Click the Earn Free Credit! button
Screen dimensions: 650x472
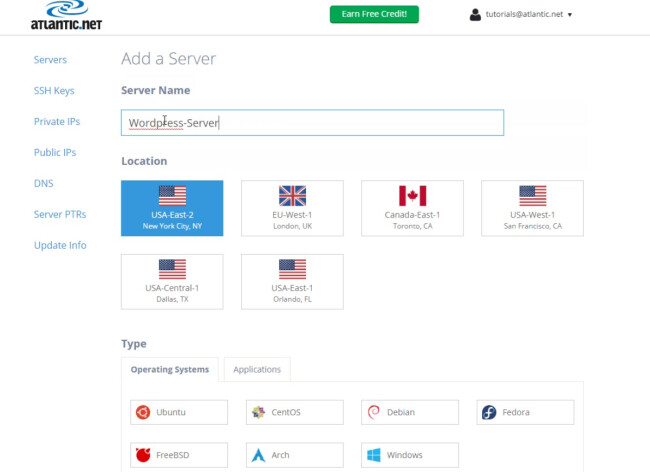[x=374, y=14]
